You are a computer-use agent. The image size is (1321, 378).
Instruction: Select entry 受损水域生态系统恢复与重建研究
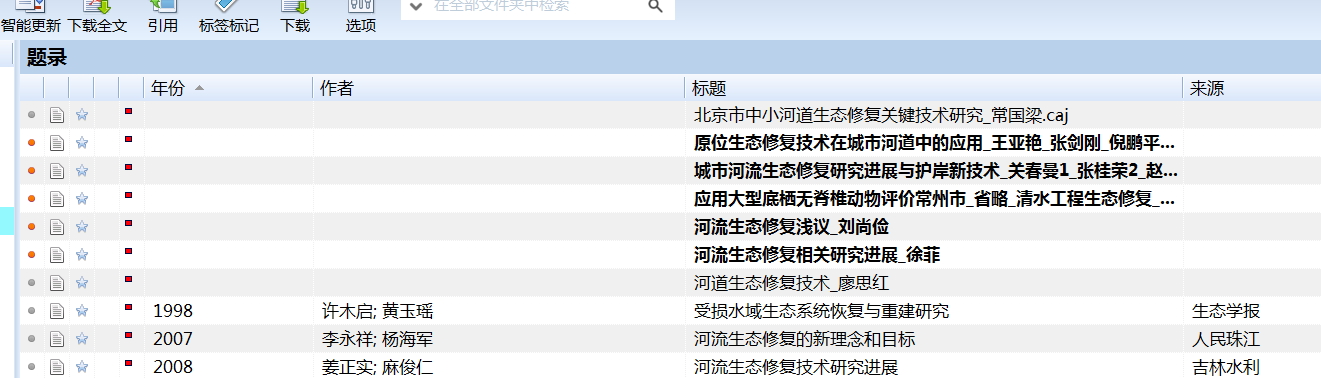(821, 311)
